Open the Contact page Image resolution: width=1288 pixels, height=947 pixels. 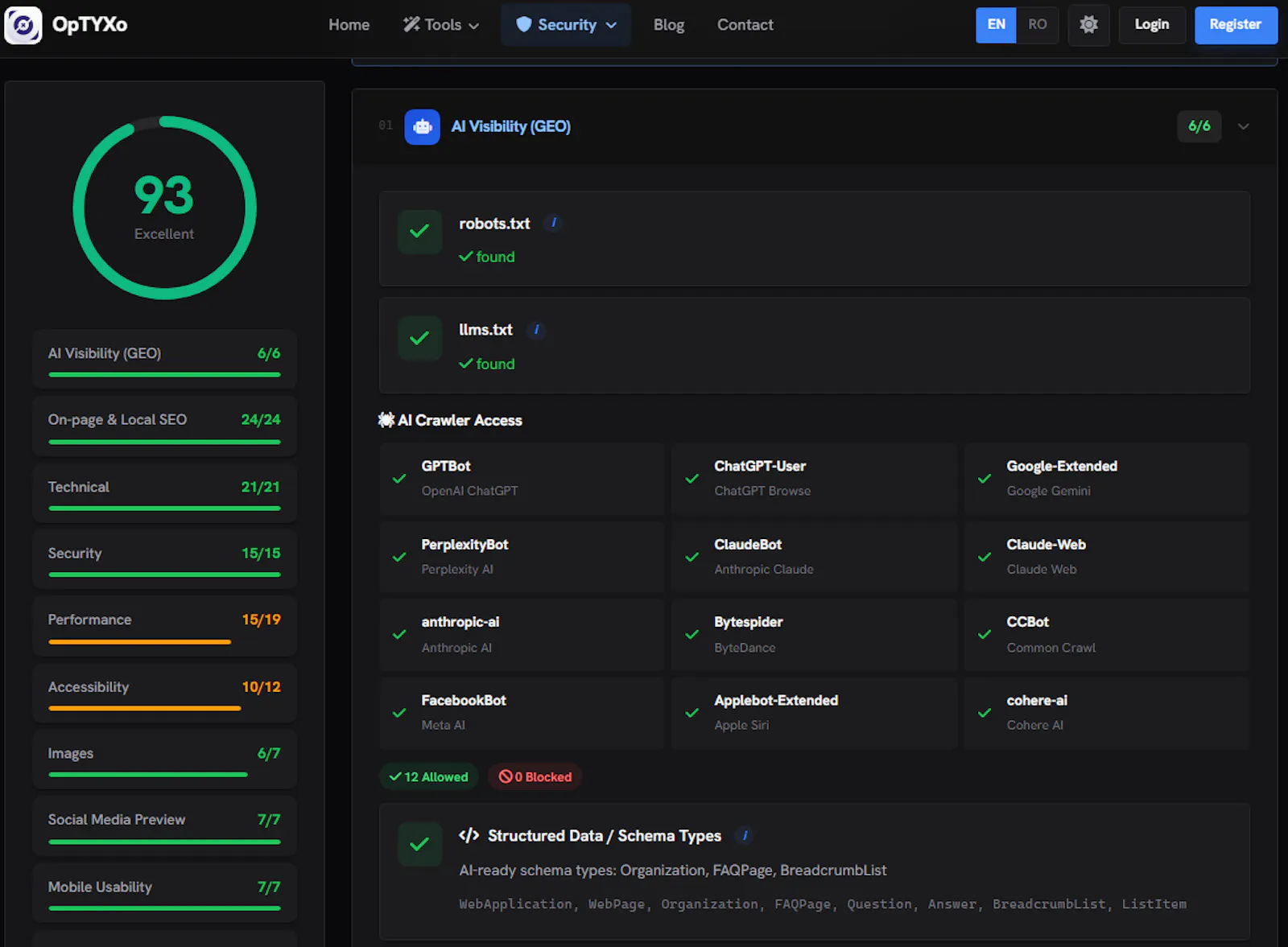point(745,25)
